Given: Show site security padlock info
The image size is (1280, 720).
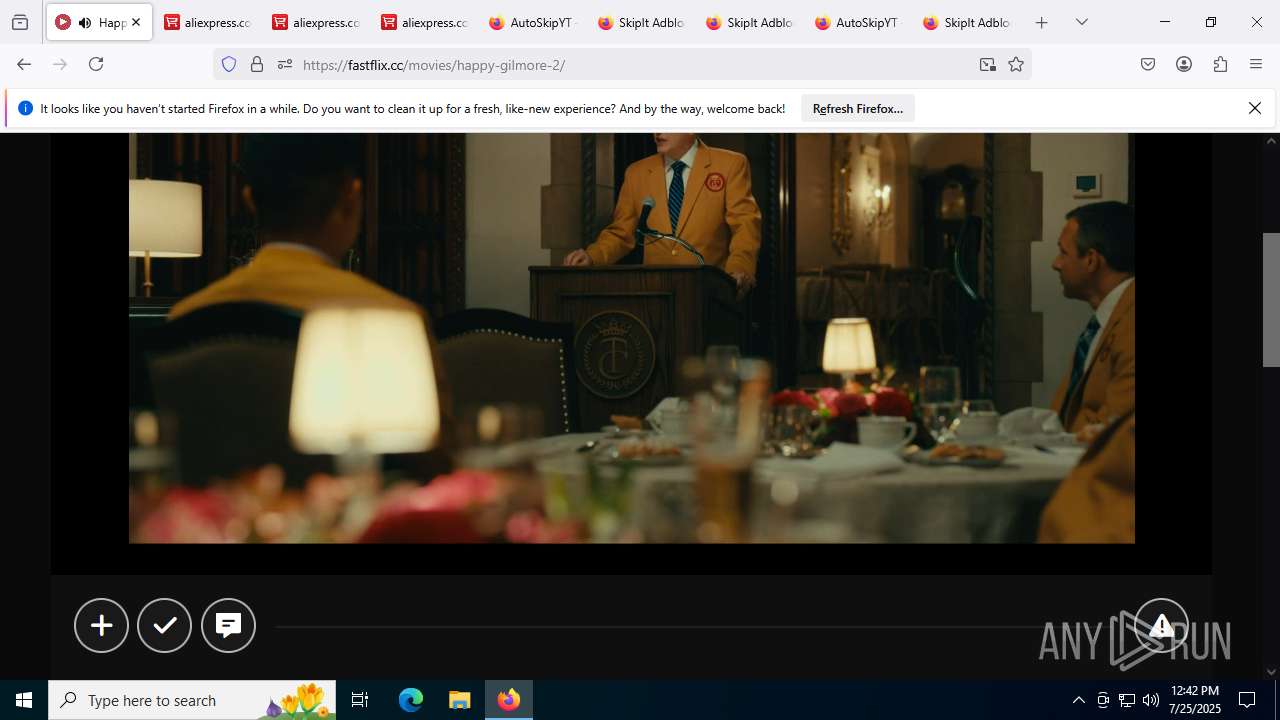Looking at the screenshot, I should pos(257,64).
